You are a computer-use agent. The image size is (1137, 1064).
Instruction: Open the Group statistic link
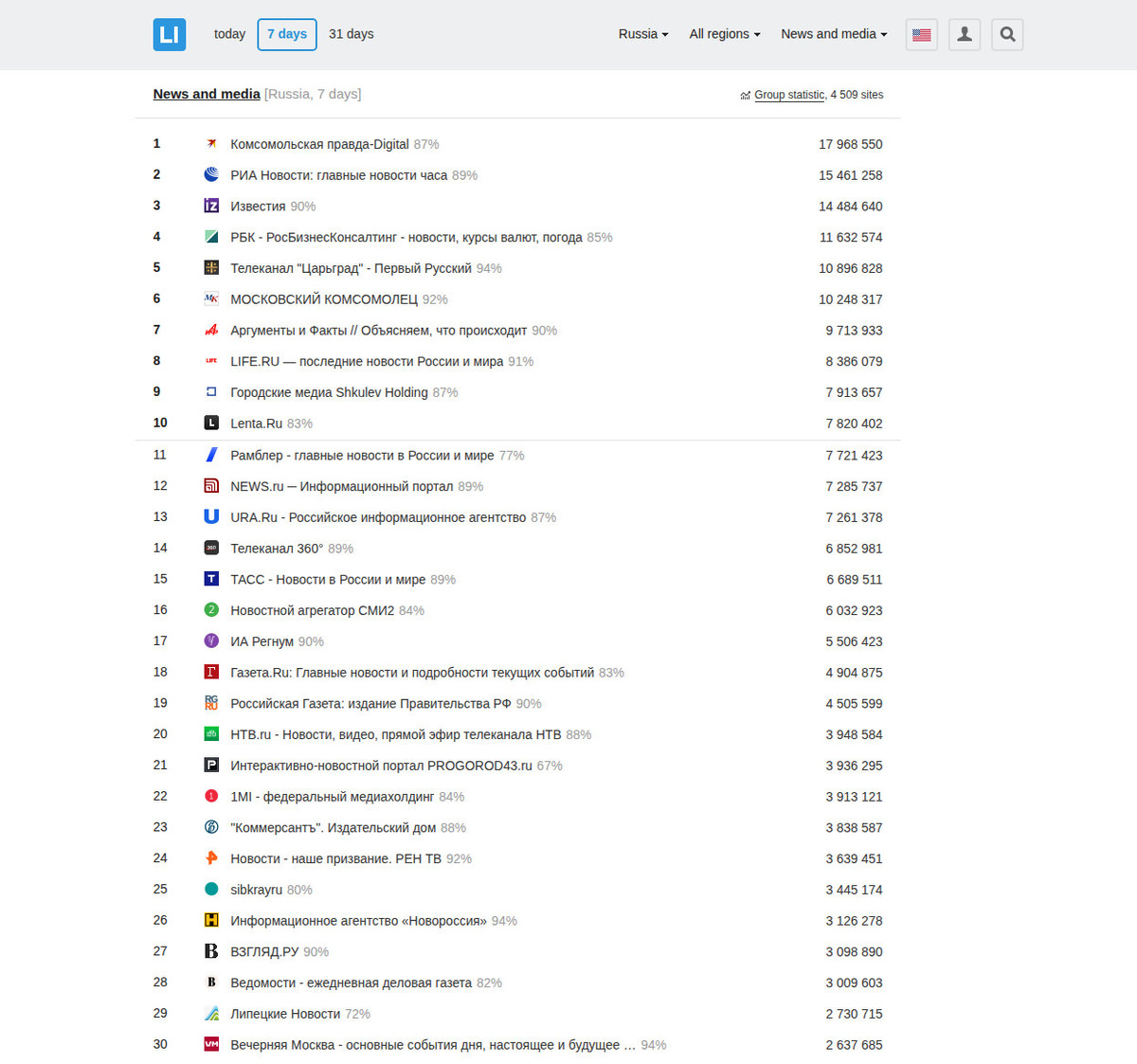[x=789, y=95]
